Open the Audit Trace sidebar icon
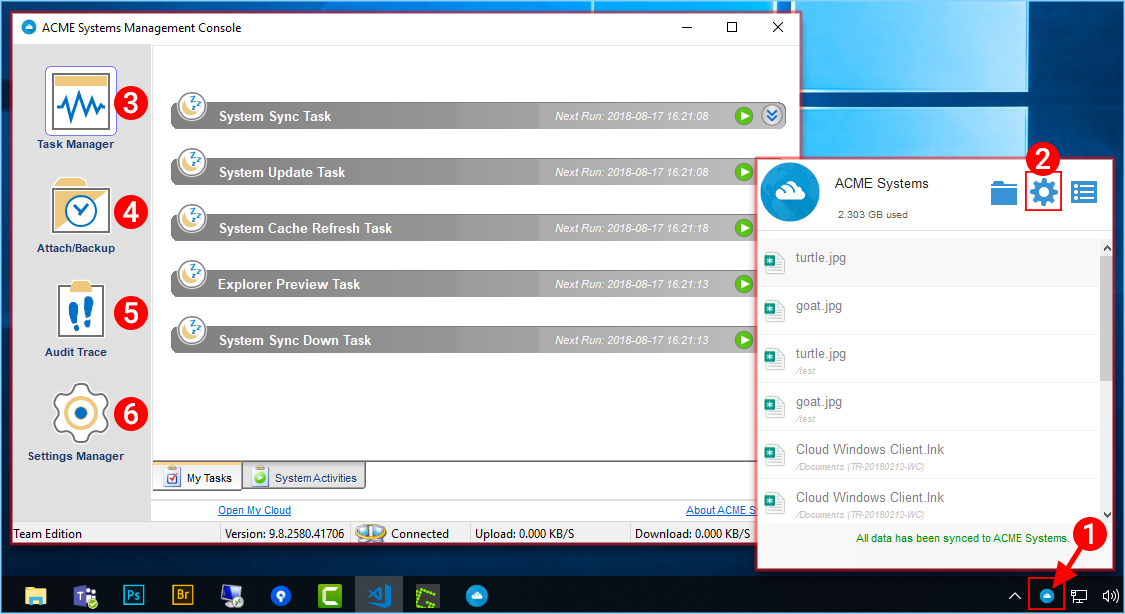 tap(80, 309)
